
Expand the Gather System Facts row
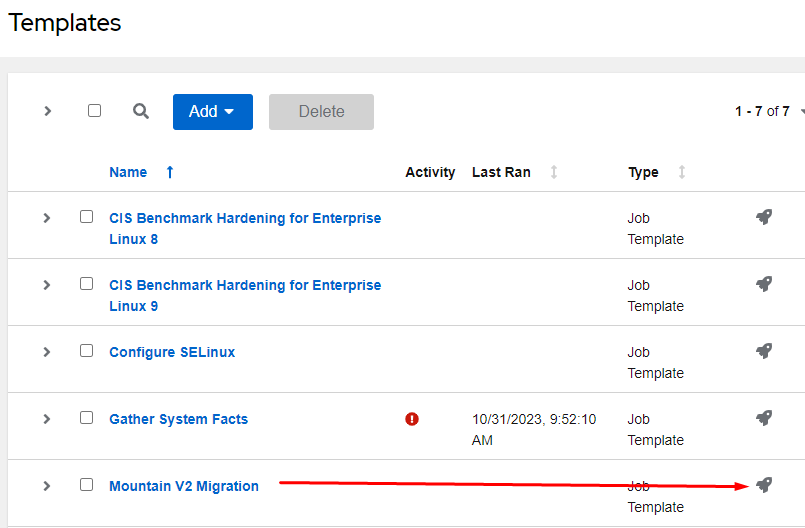coord(47,419)
